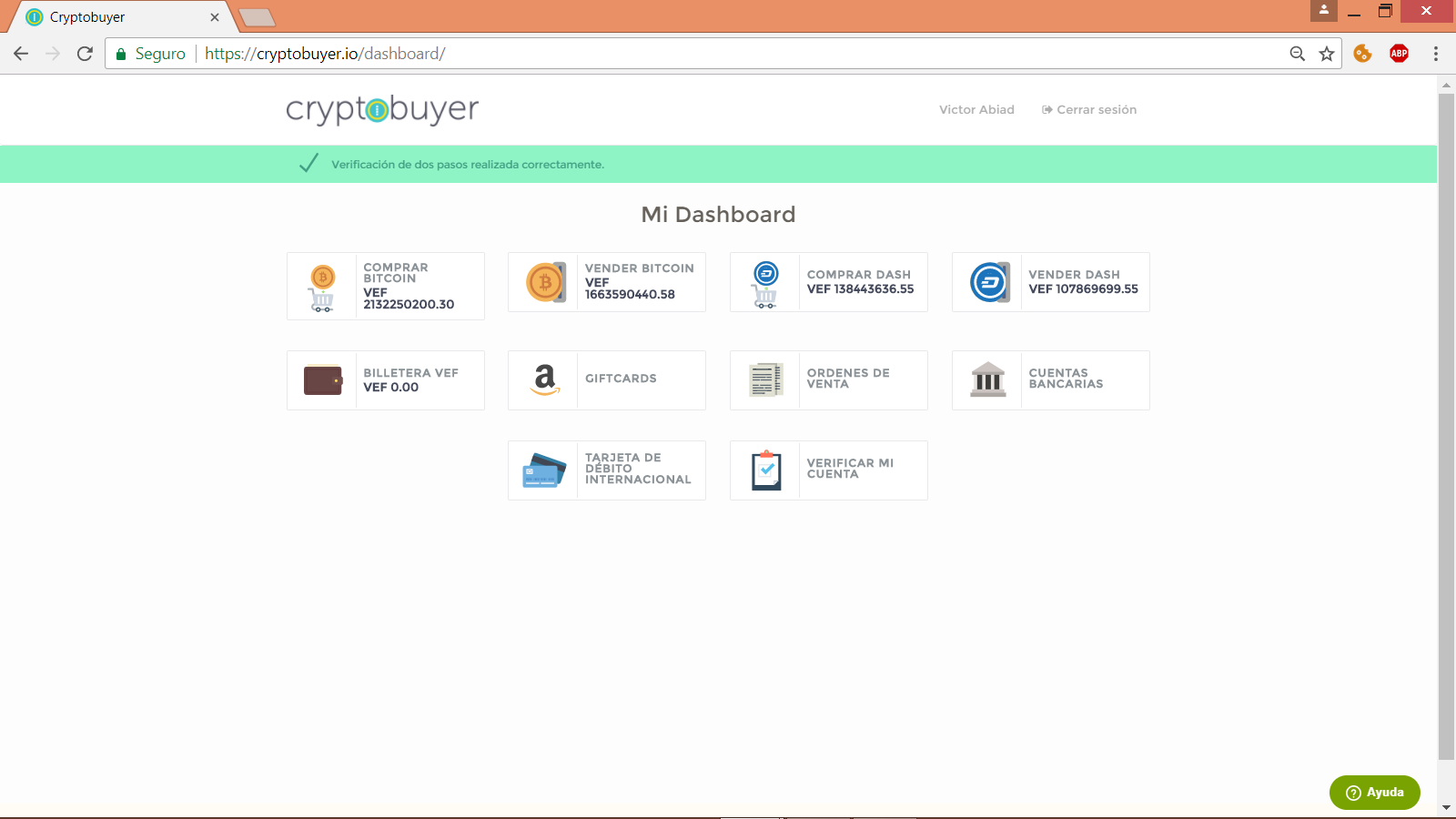Image resolution: width=1456 pixels, height=819 pixels.
Task: Click the vertical page scrollbar
Action: pos(1446,426)
